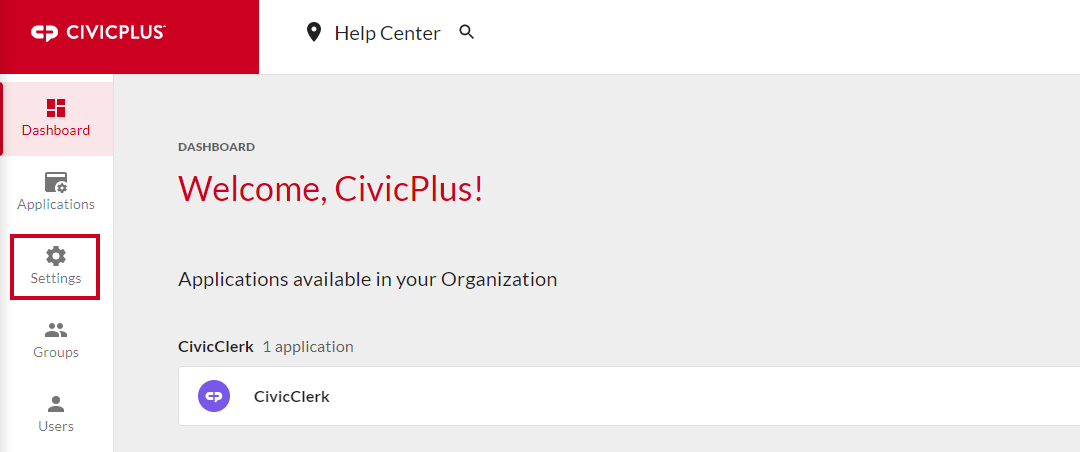Click the purple CivicClerk app icon
Screen dimensions: 1080x452
[214, 396]
